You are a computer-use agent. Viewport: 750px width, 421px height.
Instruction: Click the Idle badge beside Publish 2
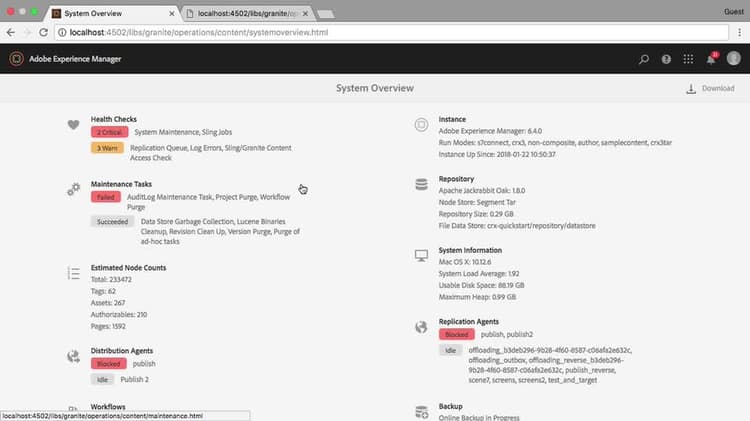102,379
